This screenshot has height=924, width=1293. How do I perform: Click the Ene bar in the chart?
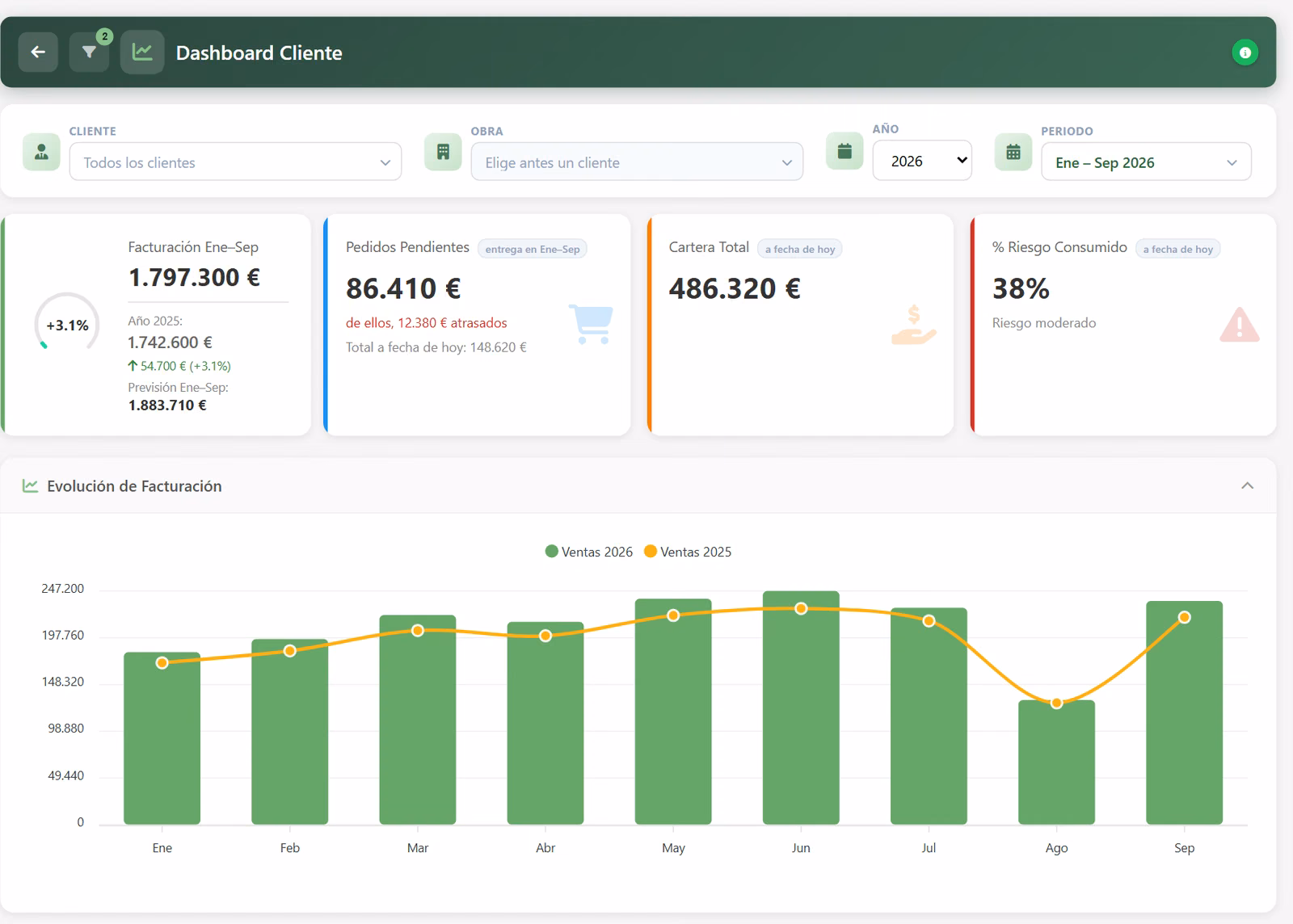[162, 738]
